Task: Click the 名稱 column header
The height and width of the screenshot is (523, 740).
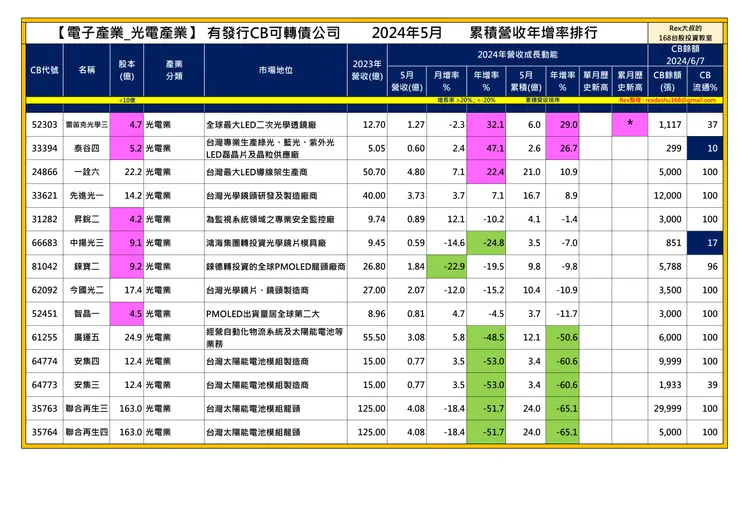Action: click(x=86, y=70)
